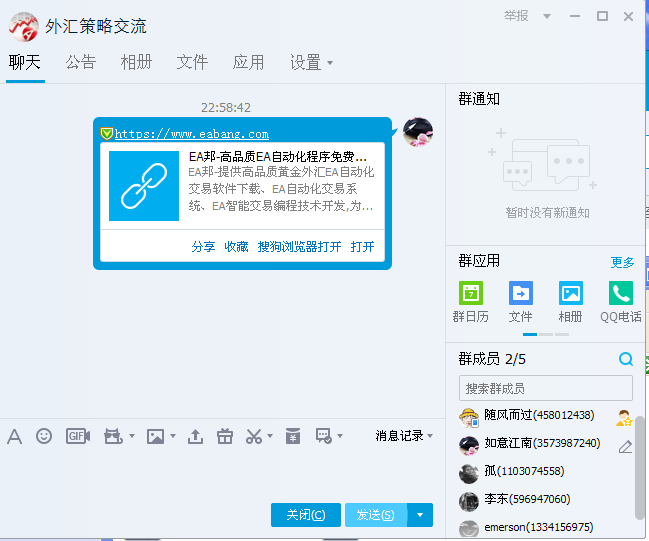The height and width of the screenshot is (541, 649).
Task: Switch to the 相册 tab
Action: coord(136,63)
